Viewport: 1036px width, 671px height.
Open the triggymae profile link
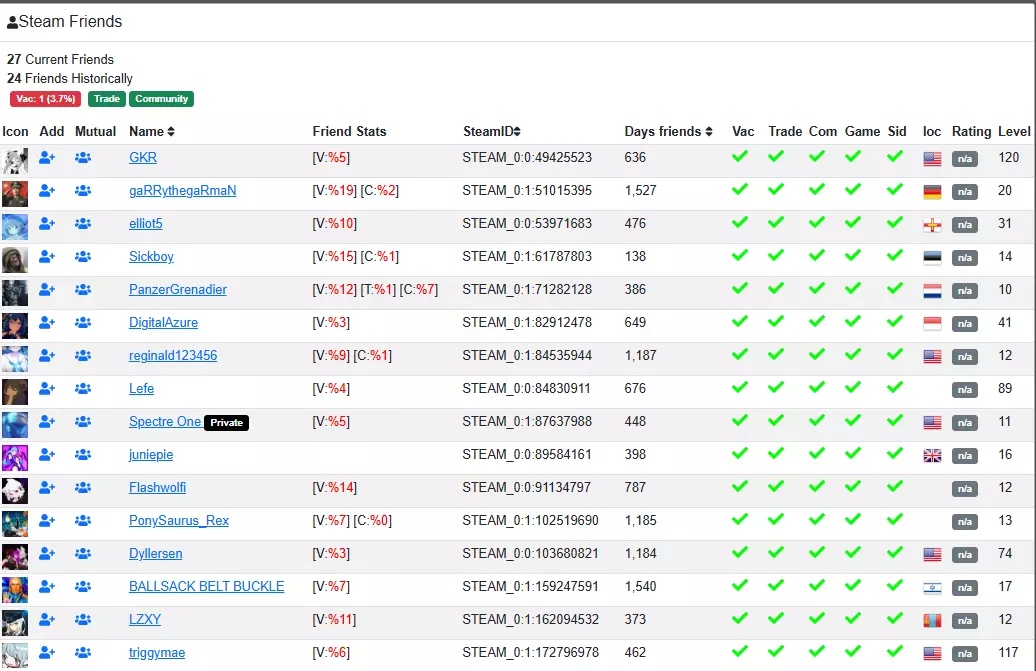(x=157, y=653)
